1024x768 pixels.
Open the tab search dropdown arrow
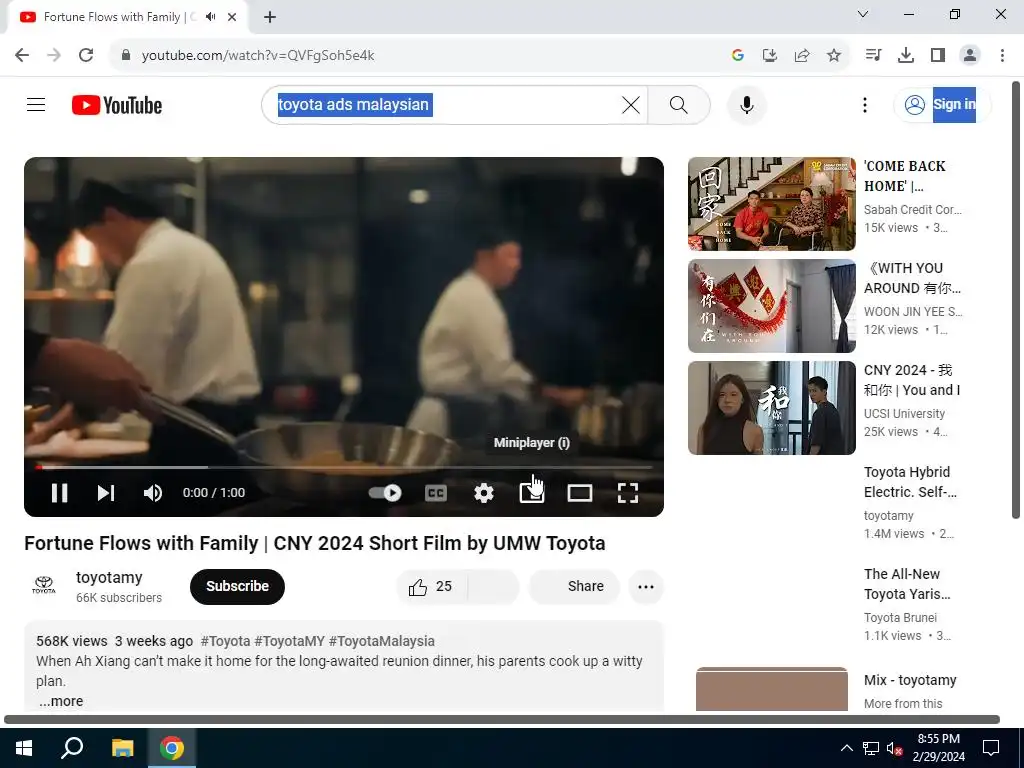pyautogui.click(x=863, y=14)
